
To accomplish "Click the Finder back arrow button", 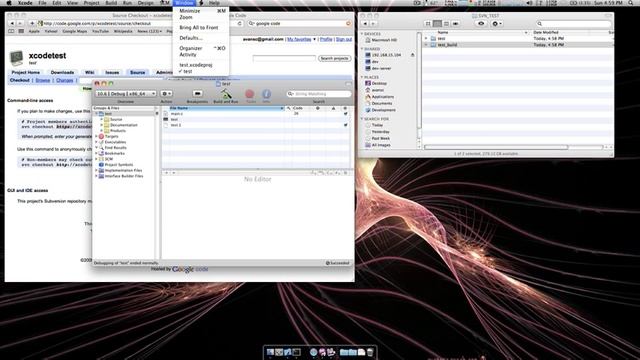I will pos(365,24).
